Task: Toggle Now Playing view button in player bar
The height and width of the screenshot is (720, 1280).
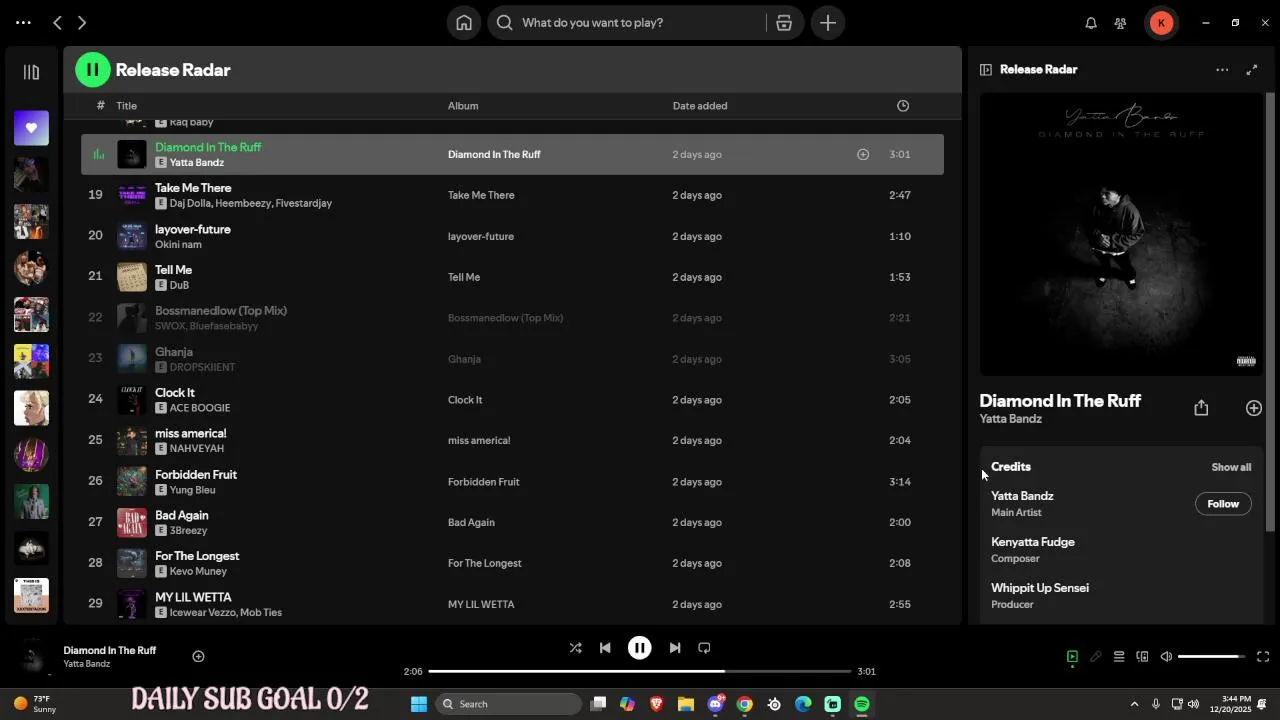Action: click(1072, 657)
